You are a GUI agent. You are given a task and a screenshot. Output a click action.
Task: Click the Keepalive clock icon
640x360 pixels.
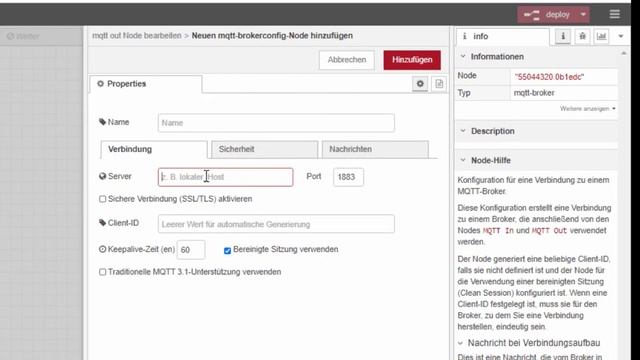102,249
